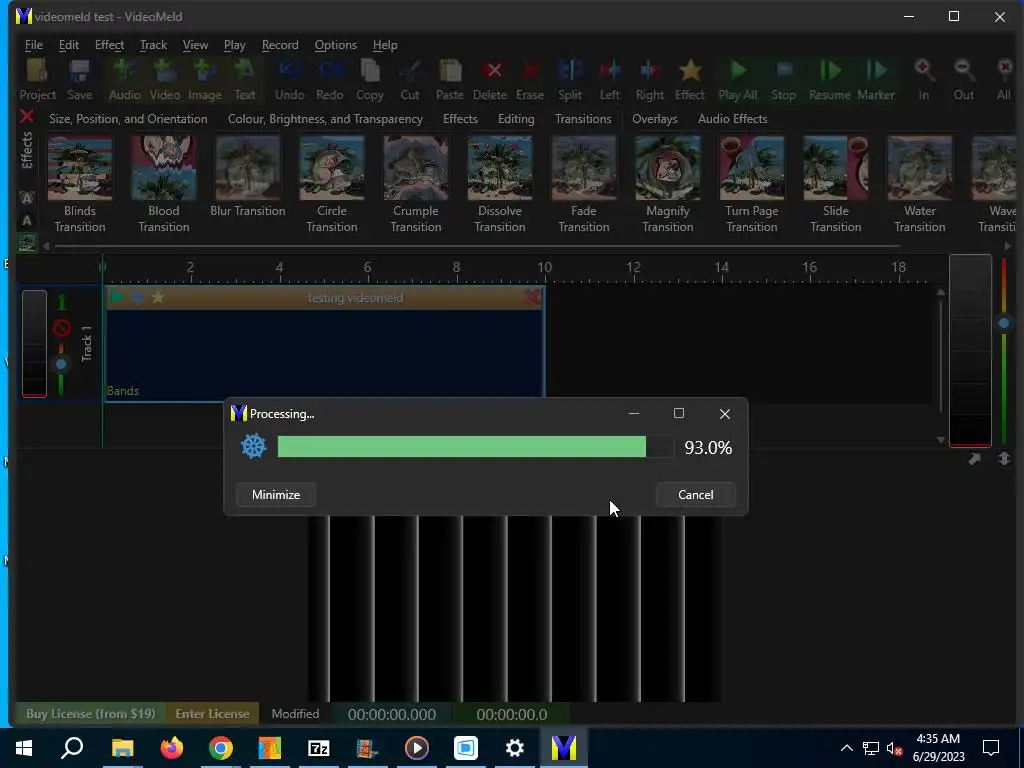This screenshot has width=1024, height=768.
Task: Open the Project toolbar button
Action: pyautogui.click(x=37, y=80)
